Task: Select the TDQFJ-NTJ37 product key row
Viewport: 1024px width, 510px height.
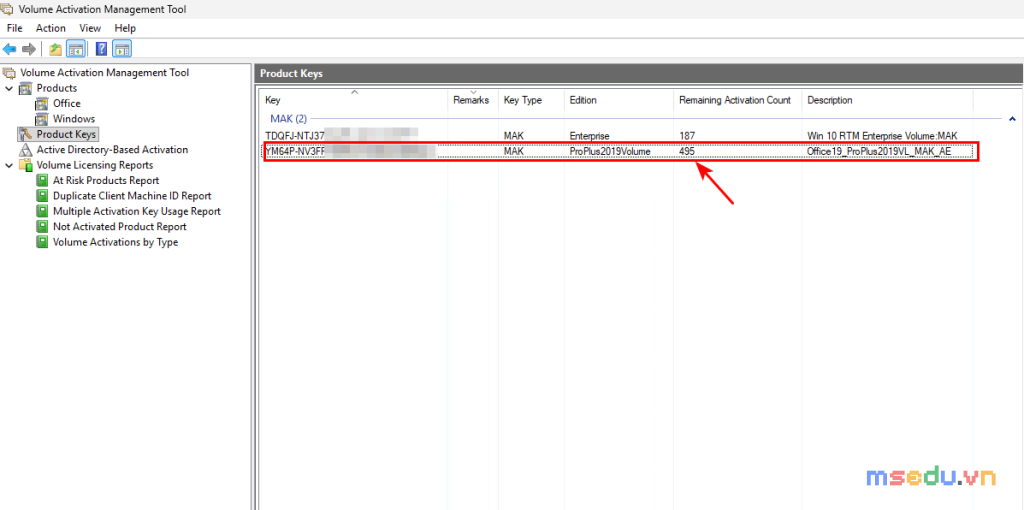Action: pyautogui.click(x=619, y=136)
